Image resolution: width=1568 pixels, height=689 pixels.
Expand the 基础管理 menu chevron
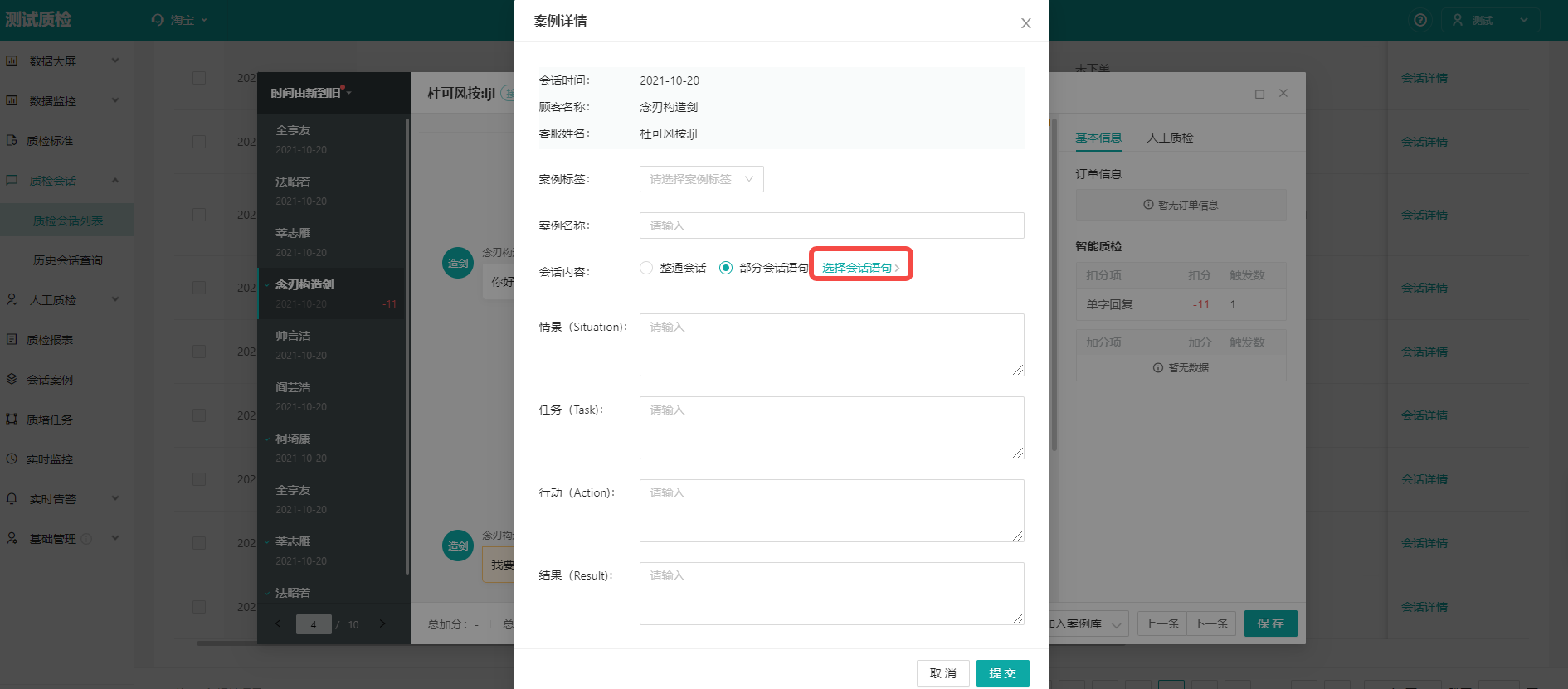(115, 538)
